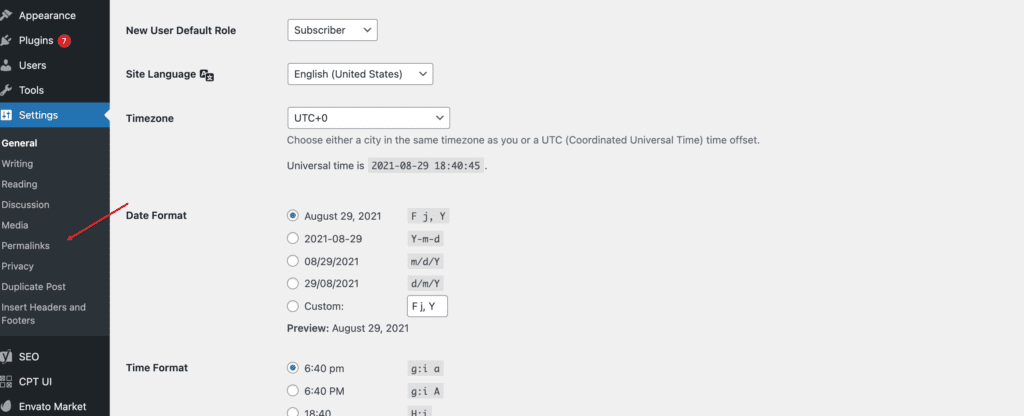Select Custom date format radio

pyautogui.click(x=293, y=306)
